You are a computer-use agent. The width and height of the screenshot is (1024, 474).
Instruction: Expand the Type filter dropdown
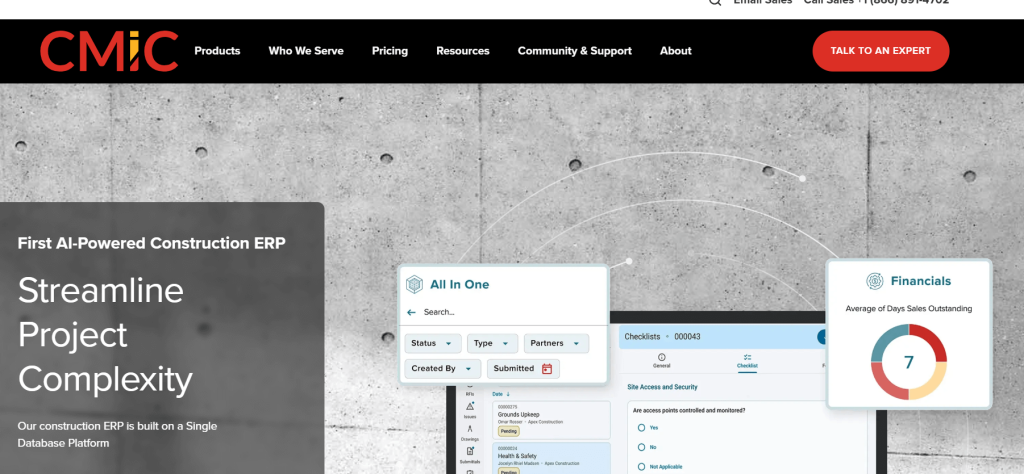(492, 343)
